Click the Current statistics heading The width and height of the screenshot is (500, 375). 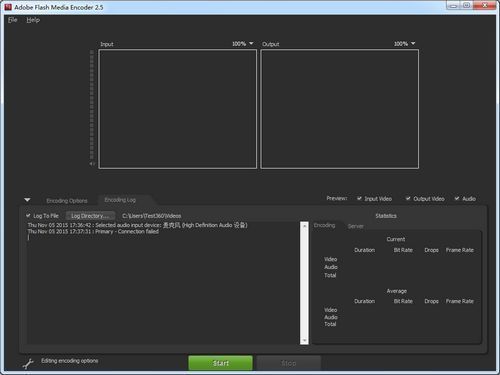point(396,239)
